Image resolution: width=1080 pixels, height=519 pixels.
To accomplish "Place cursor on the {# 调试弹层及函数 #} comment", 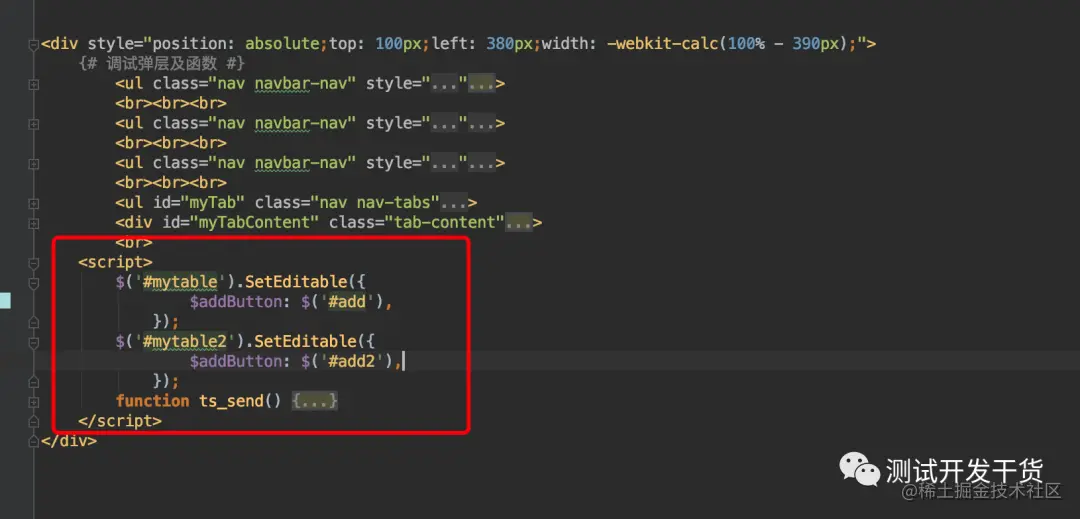I will (x=163, y=63).
